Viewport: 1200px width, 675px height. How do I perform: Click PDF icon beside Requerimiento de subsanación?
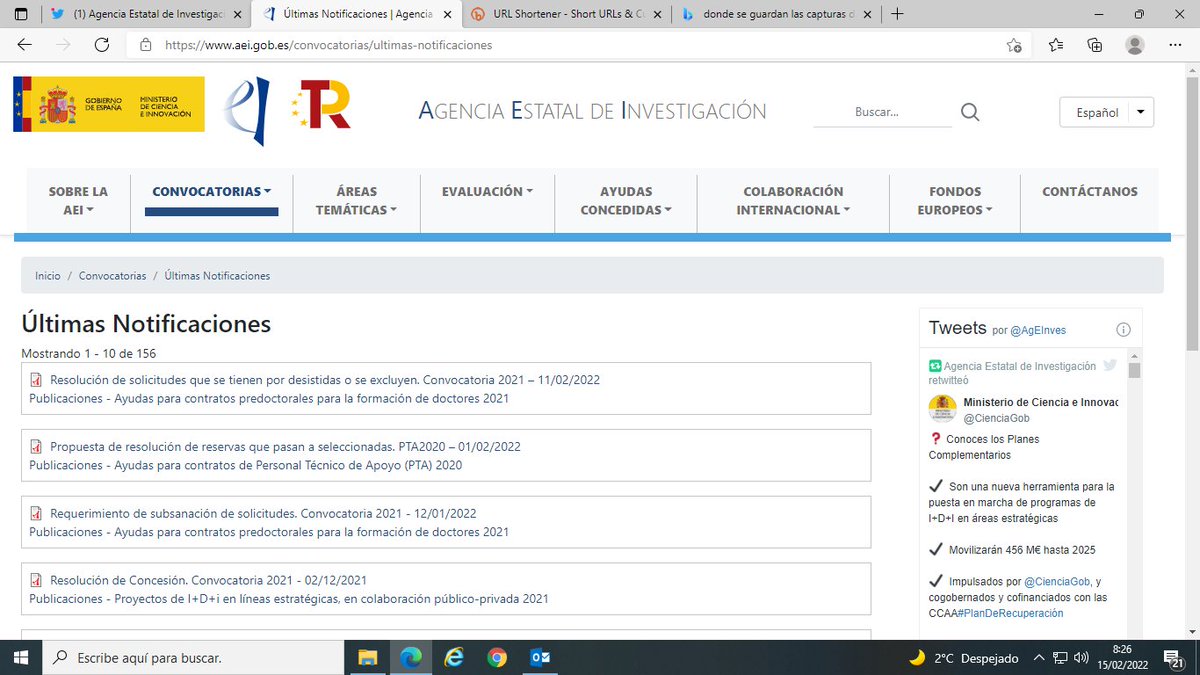(x=36, y=514)
